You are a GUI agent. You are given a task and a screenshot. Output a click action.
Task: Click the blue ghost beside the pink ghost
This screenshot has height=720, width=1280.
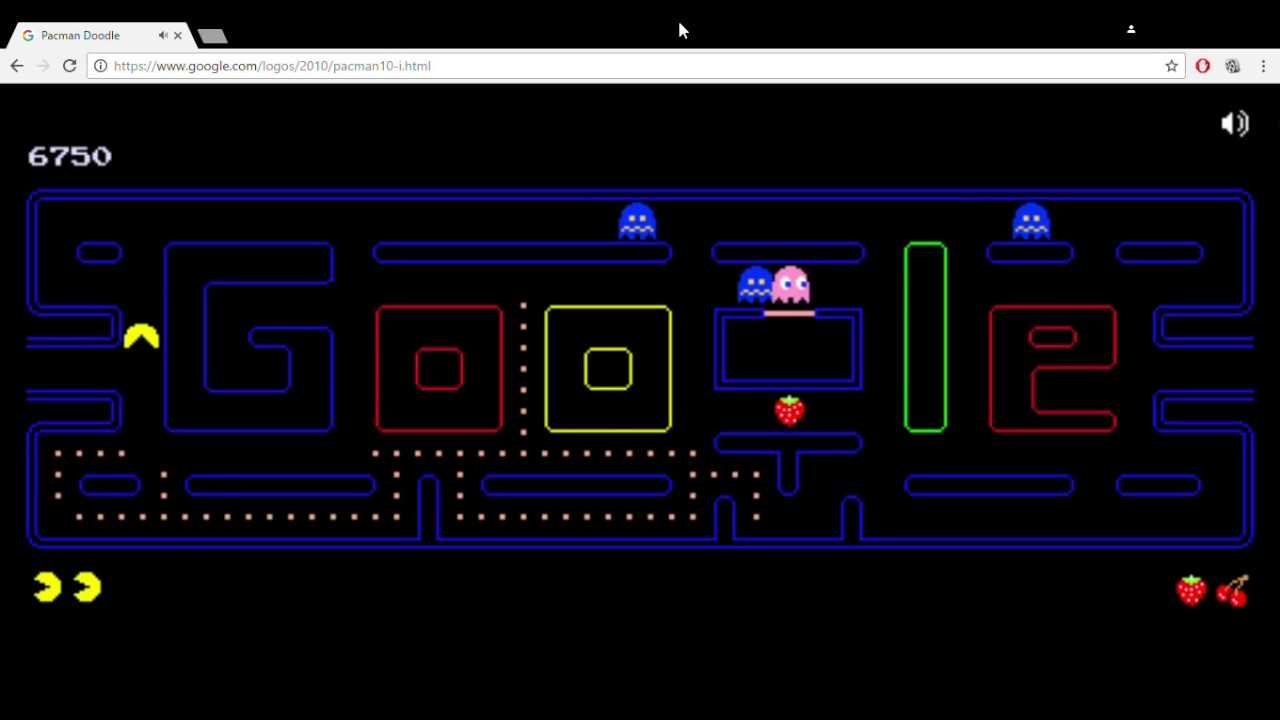point(755,284)
